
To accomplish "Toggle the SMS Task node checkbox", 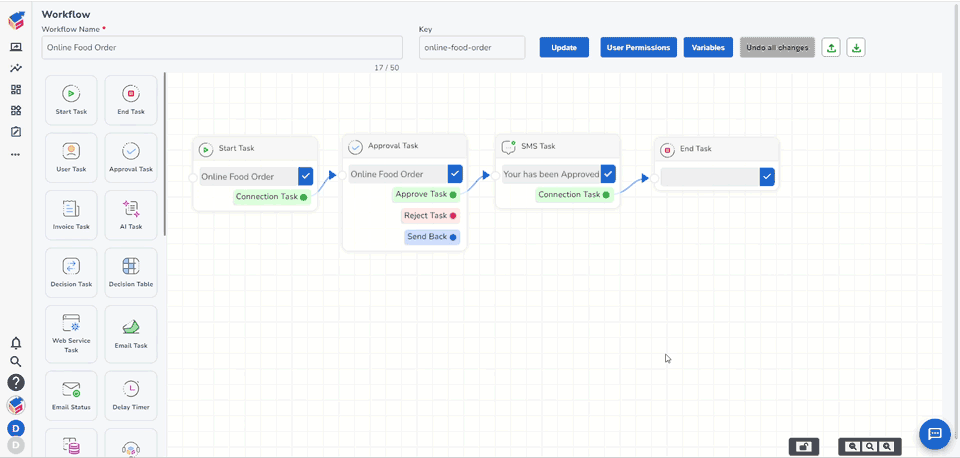I will [608, 174].
